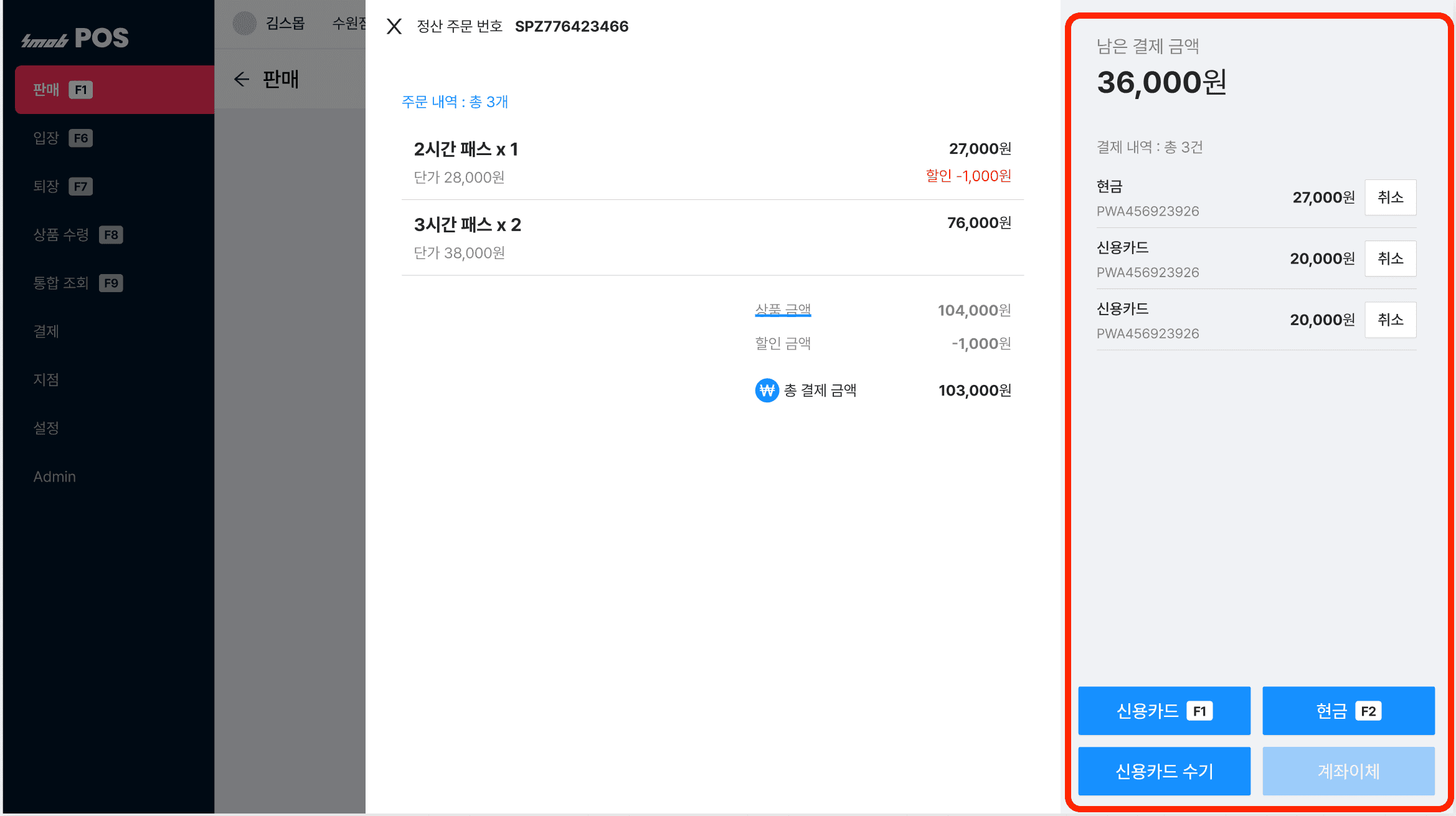Open 통합 조회 F9 menu
This screenshot has width=1456, height=816.
(77, 283)
